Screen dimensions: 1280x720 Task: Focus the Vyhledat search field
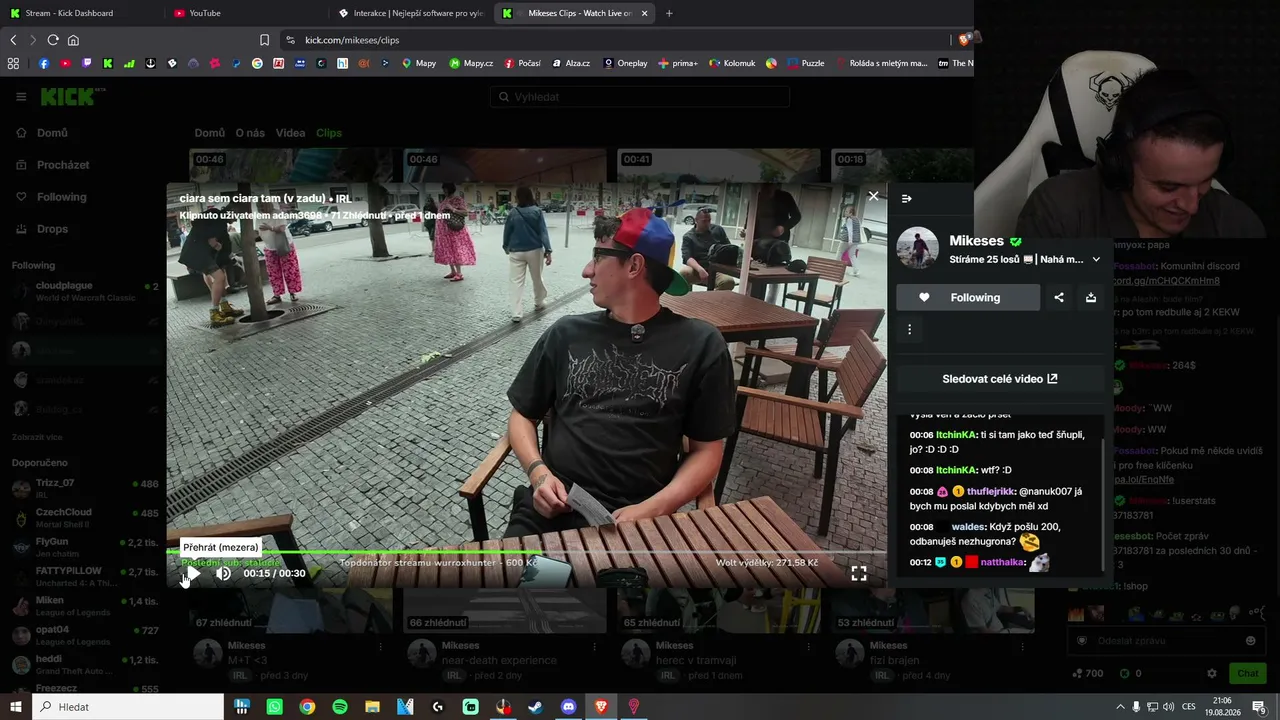point(640,97)
